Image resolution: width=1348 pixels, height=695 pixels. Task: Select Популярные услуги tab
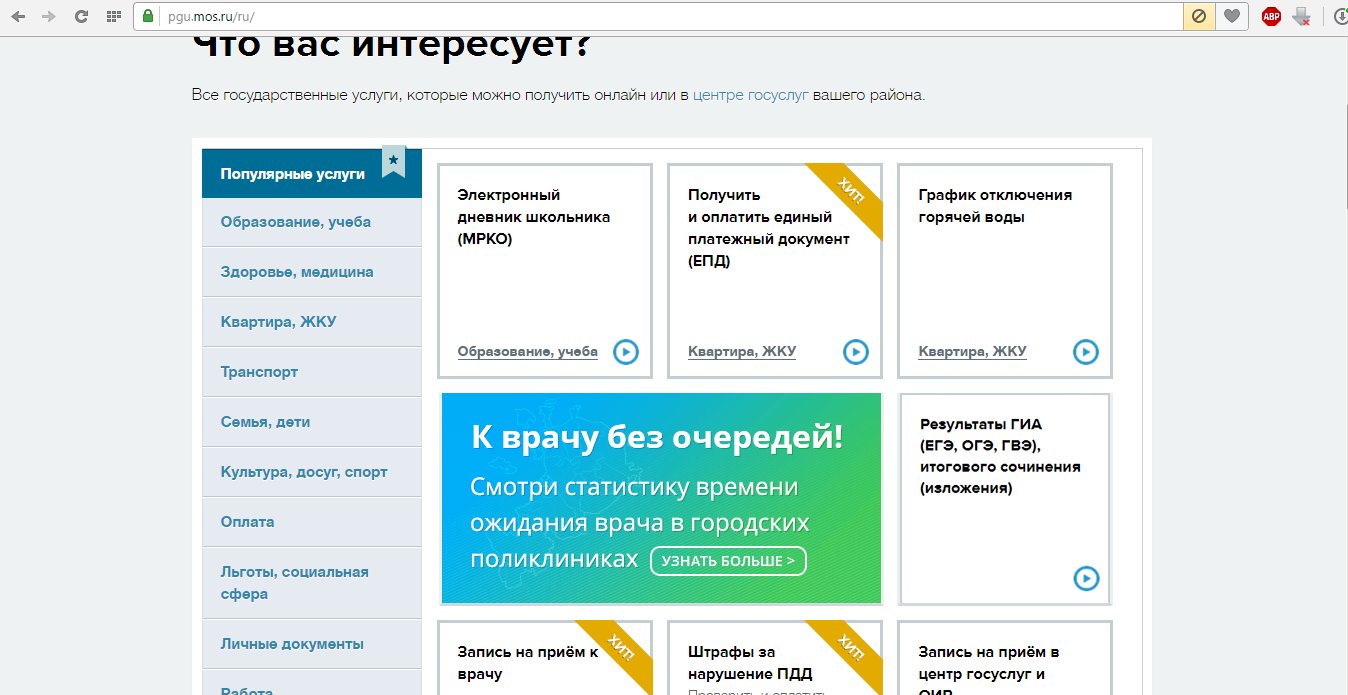point(312,173)
